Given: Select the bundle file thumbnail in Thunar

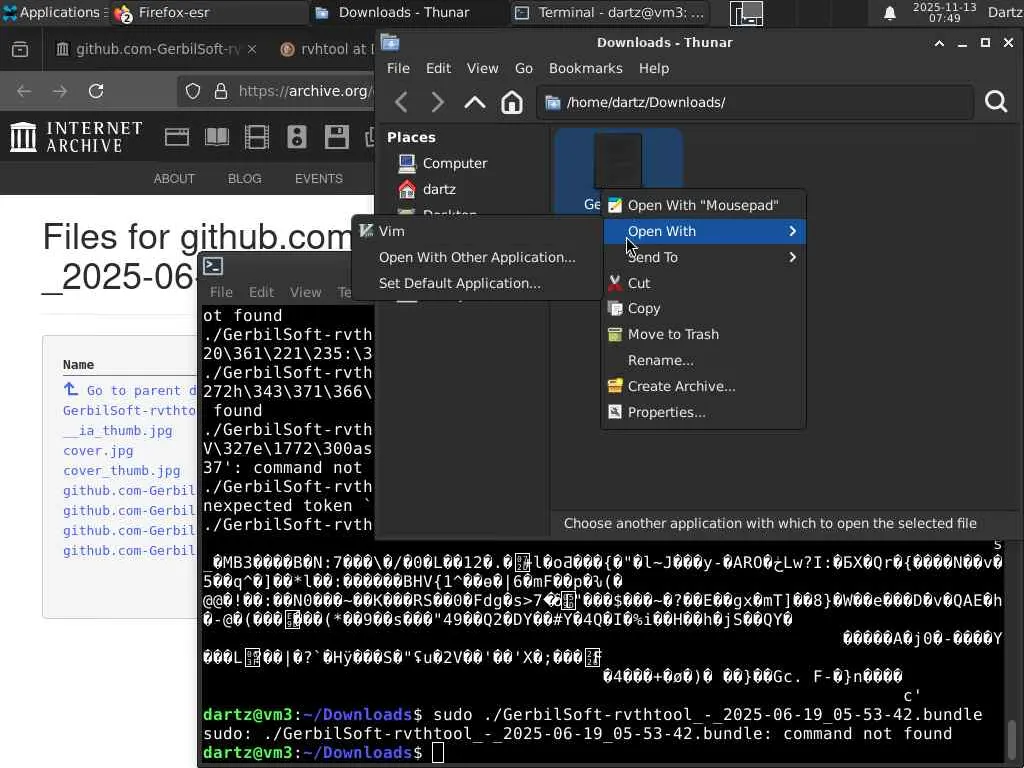Looking at the screenshot, I should 618,160.
